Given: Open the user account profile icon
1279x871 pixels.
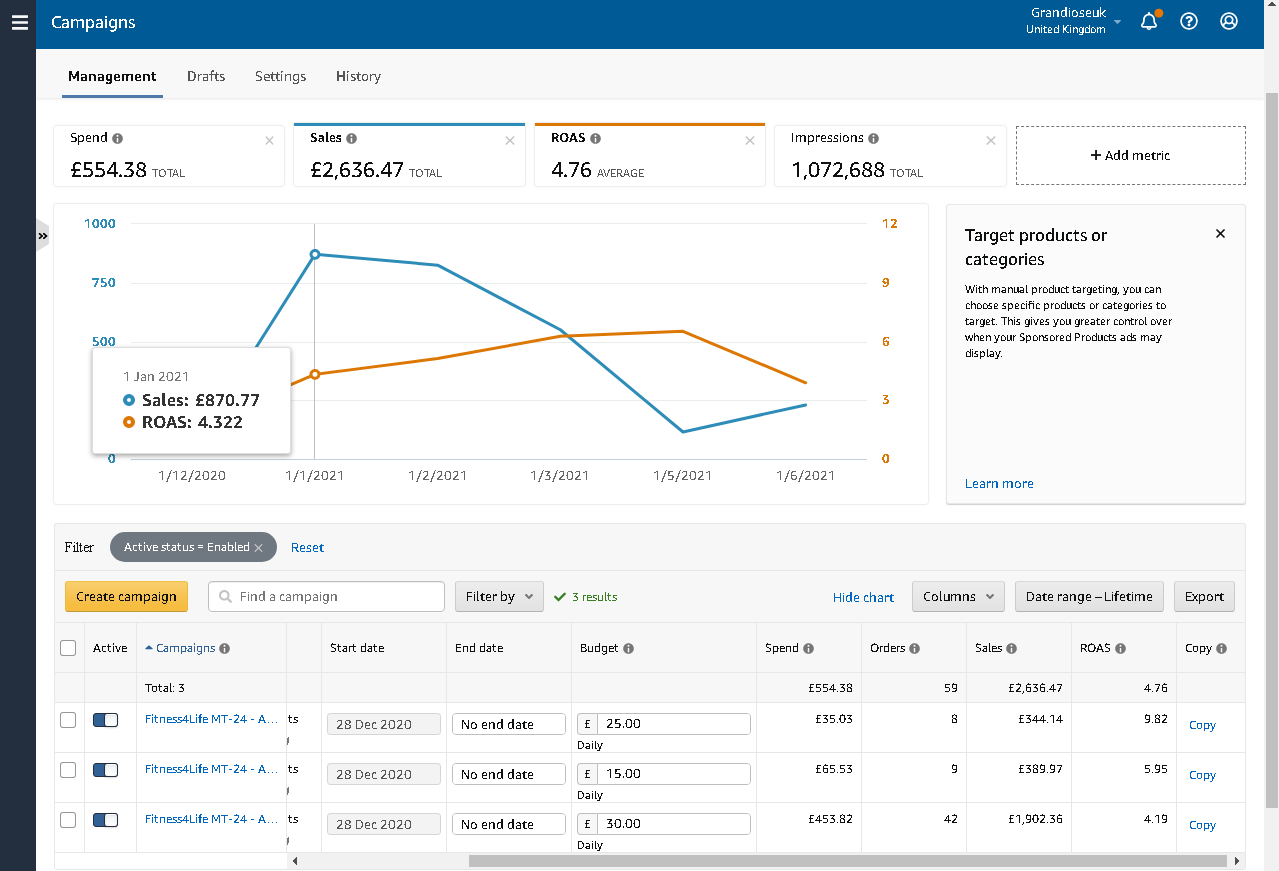Looking at the screenshot, I should point(1229,21).
